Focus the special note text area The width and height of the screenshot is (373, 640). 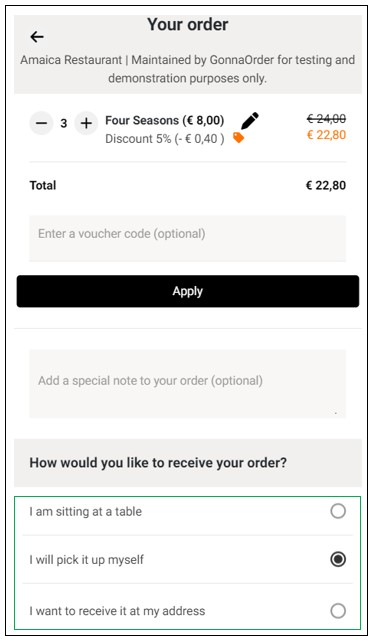tap(187, 383)
